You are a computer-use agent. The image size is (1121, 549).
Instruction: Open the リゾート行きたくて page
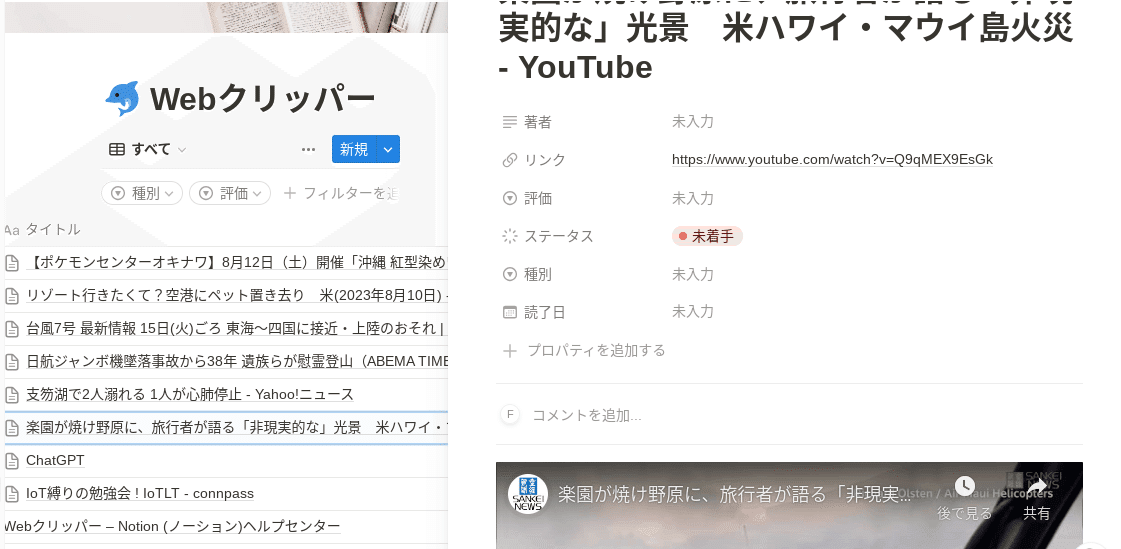coord(237,295)
